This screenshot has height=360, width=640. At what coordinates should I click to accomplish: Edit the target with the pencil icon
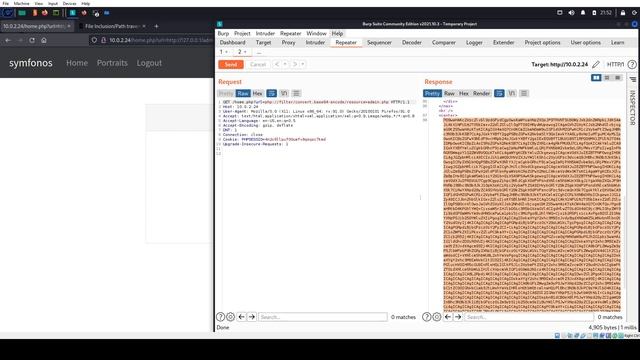tap(596, 64)
